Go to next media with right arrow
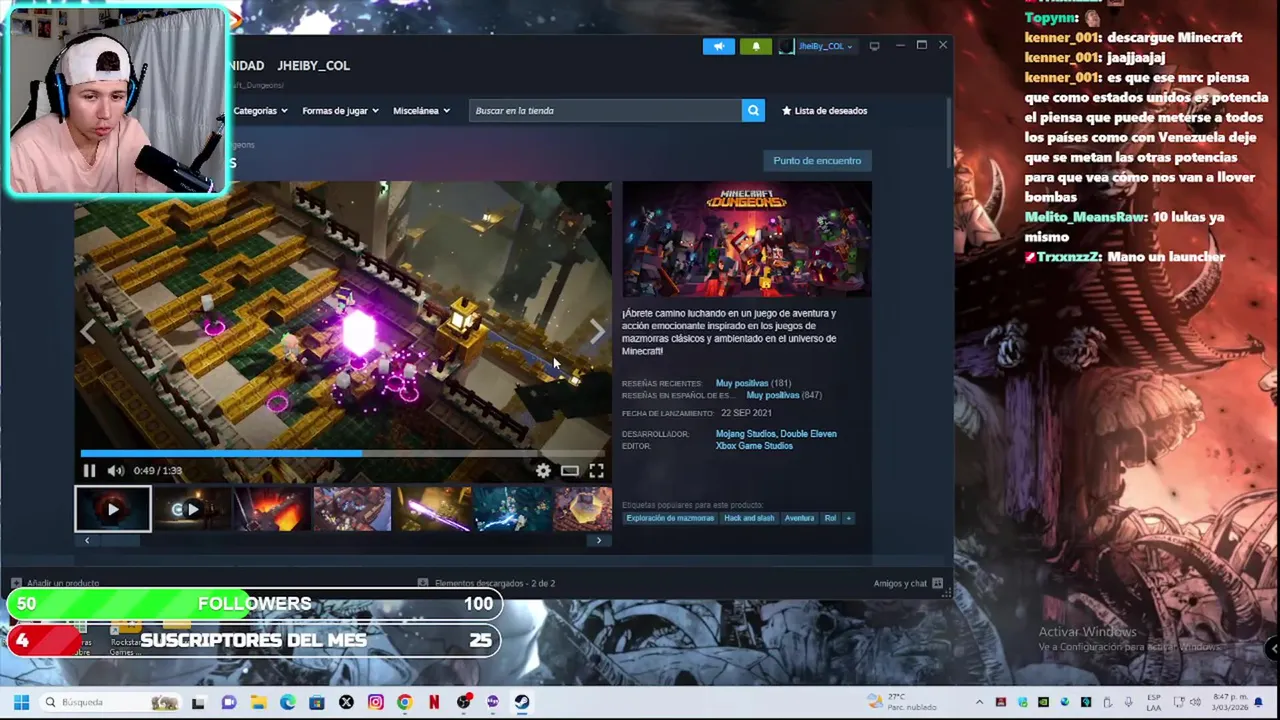This screenshot has width=1280, height=720. 597,332
